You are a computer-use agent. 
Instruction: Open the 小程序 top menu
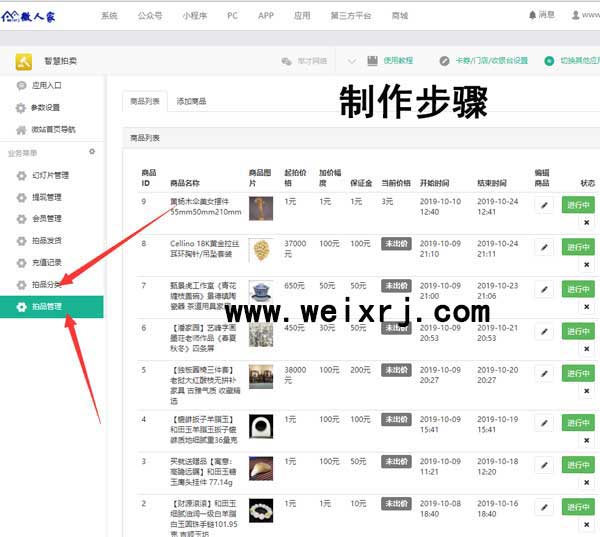pyautogui.click(x=194, y=16)
